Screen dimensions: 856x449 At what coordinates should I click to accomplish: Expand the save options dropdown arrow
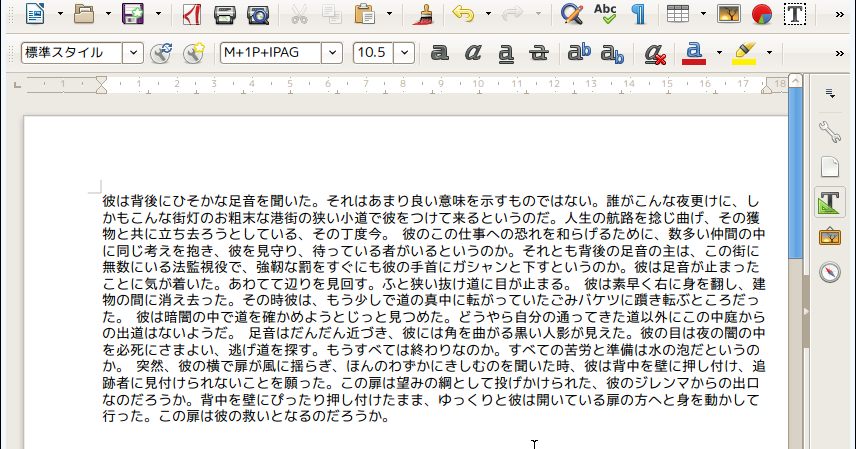[x=158, y=14]
